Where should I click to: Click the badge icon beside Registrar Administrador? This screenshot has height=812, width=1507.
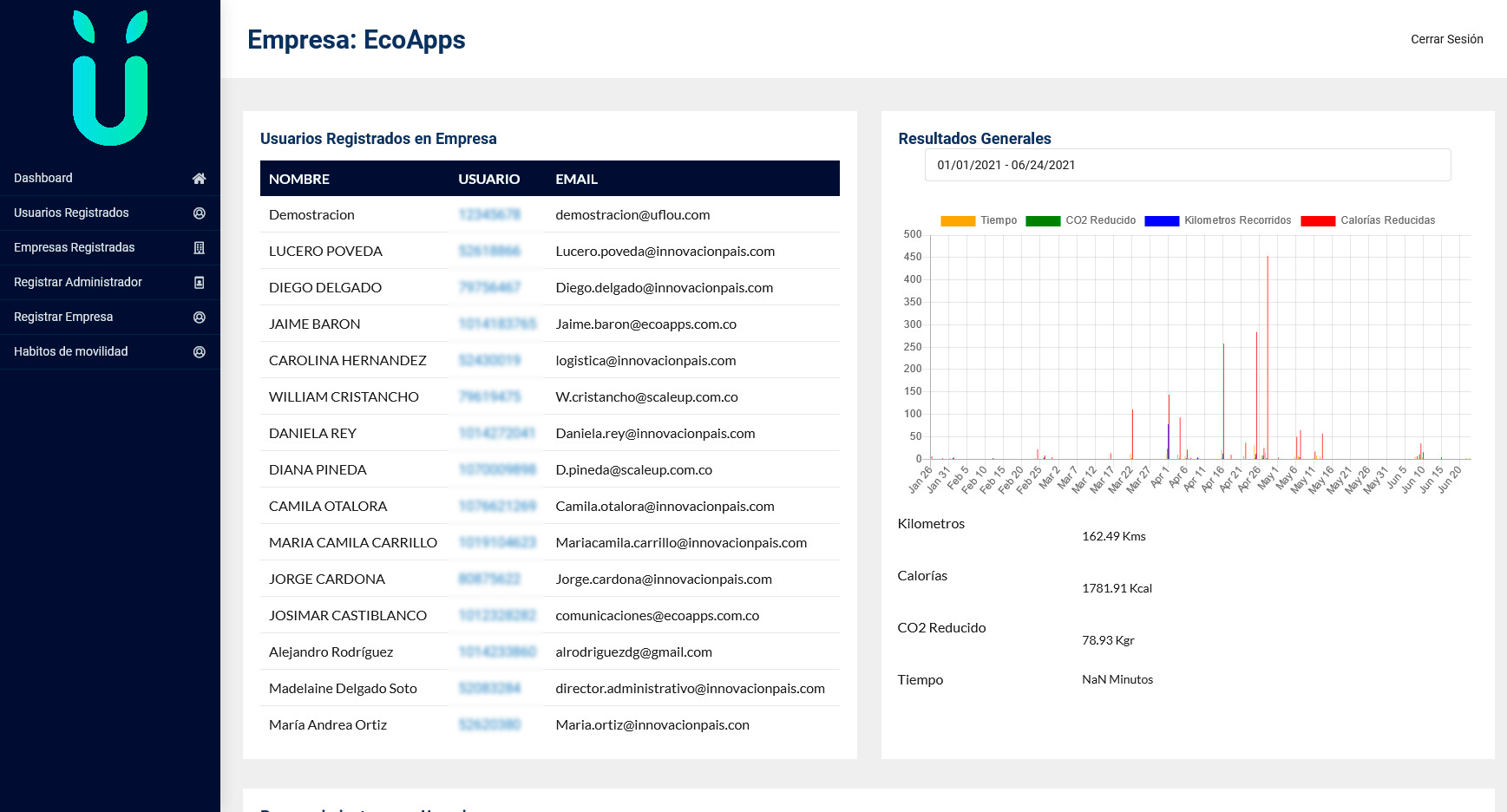(x=199, y=282)
